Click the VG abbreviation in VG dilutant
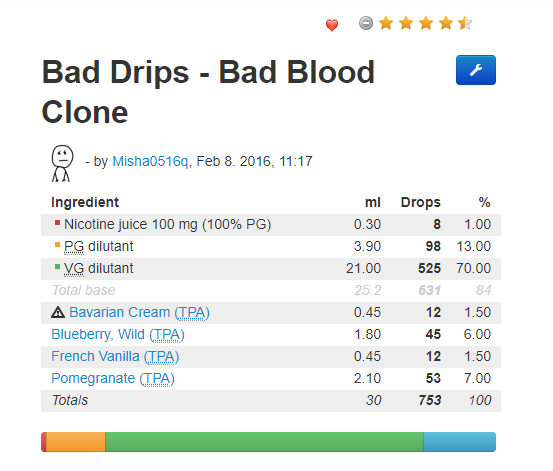Viewport: 553px width, 471px height. tap(74, 268)
